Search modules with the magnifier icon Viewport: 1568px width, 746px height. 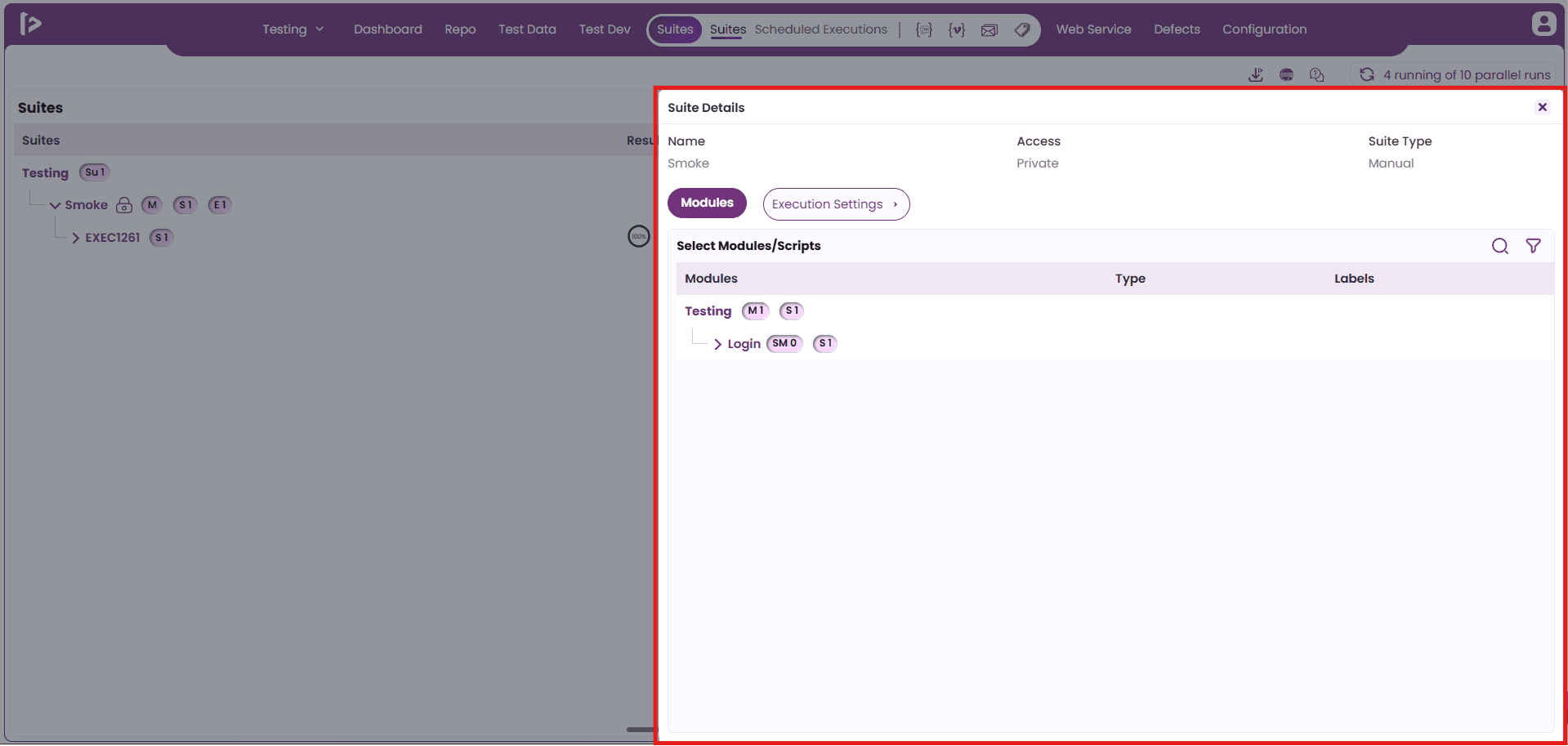(x=1500, y=246)
